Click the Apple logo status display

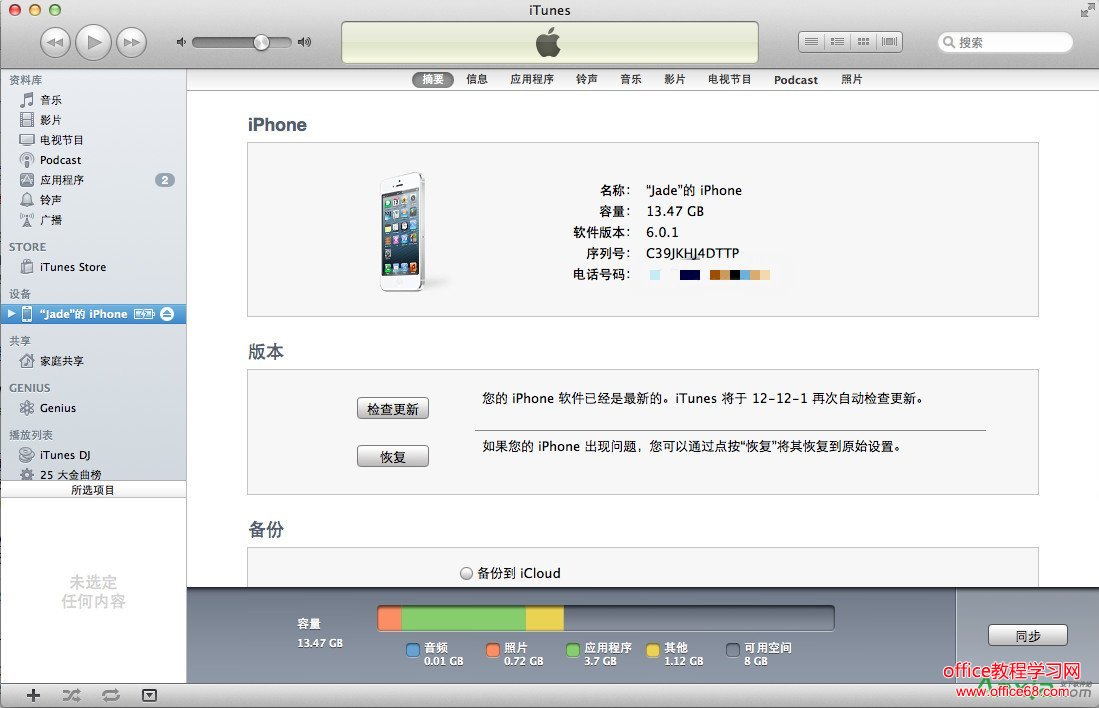click(549, 42)
